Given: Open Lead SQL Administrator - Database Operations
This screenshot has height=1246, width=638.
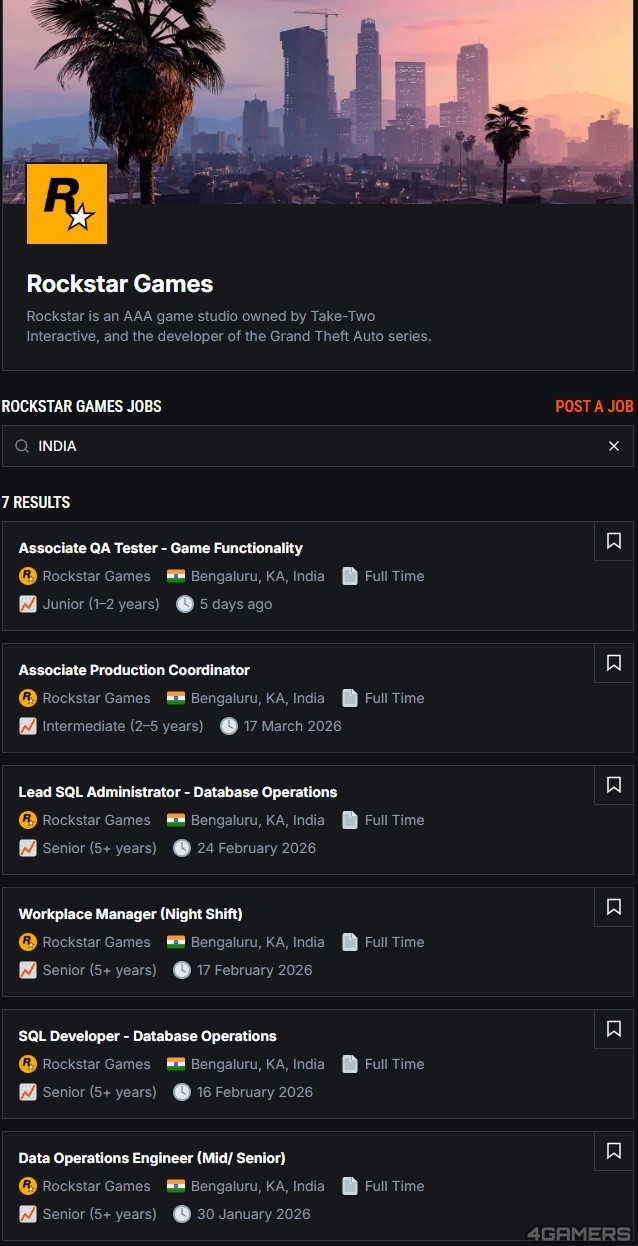Looking at the screenshot, I should [x=177, y=792].
